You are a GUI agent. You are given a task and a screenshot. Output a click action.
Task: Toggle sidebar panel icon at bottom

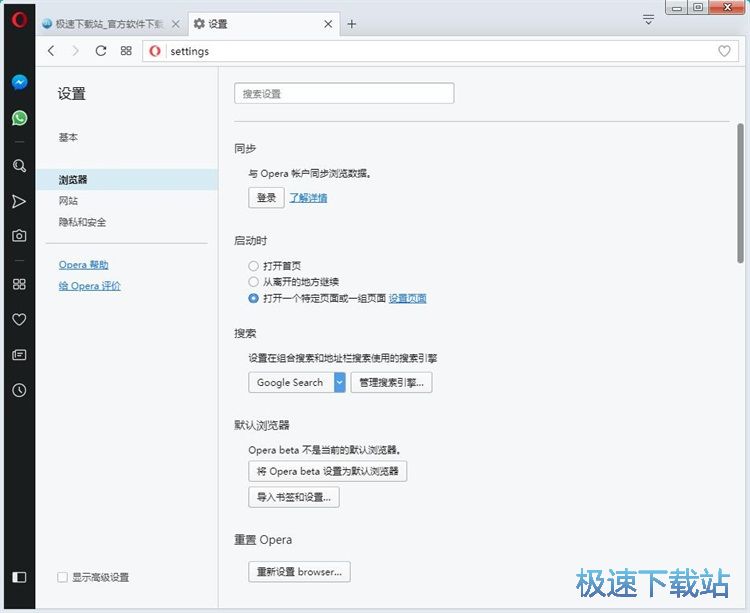(19, 577)
